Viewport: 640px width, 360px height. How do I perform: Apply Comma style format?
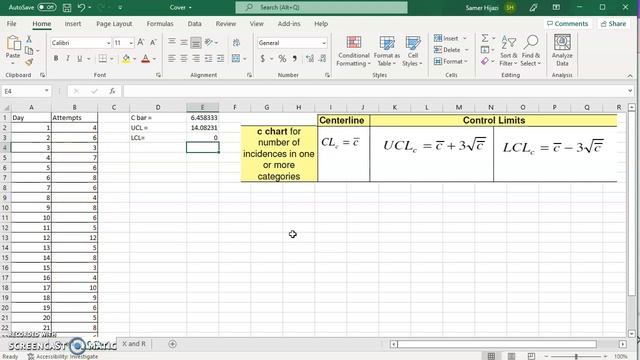pos(295,59)
